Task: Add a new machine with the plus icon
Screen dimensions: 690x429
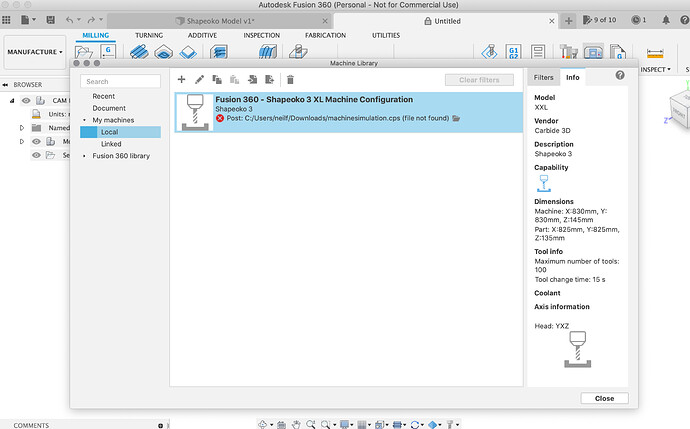Action: 181,80
